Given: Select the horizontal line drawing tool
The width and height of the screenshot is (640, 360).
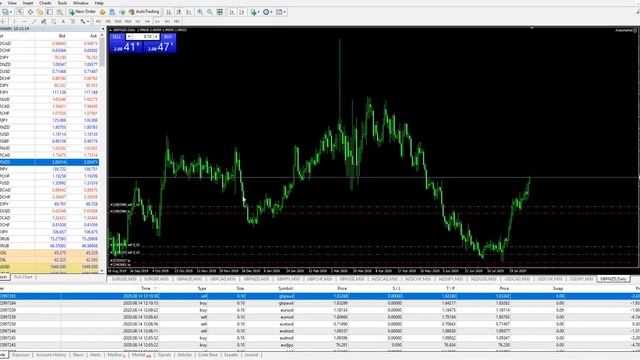Looking at the screenshot, I should pos(24,21).
